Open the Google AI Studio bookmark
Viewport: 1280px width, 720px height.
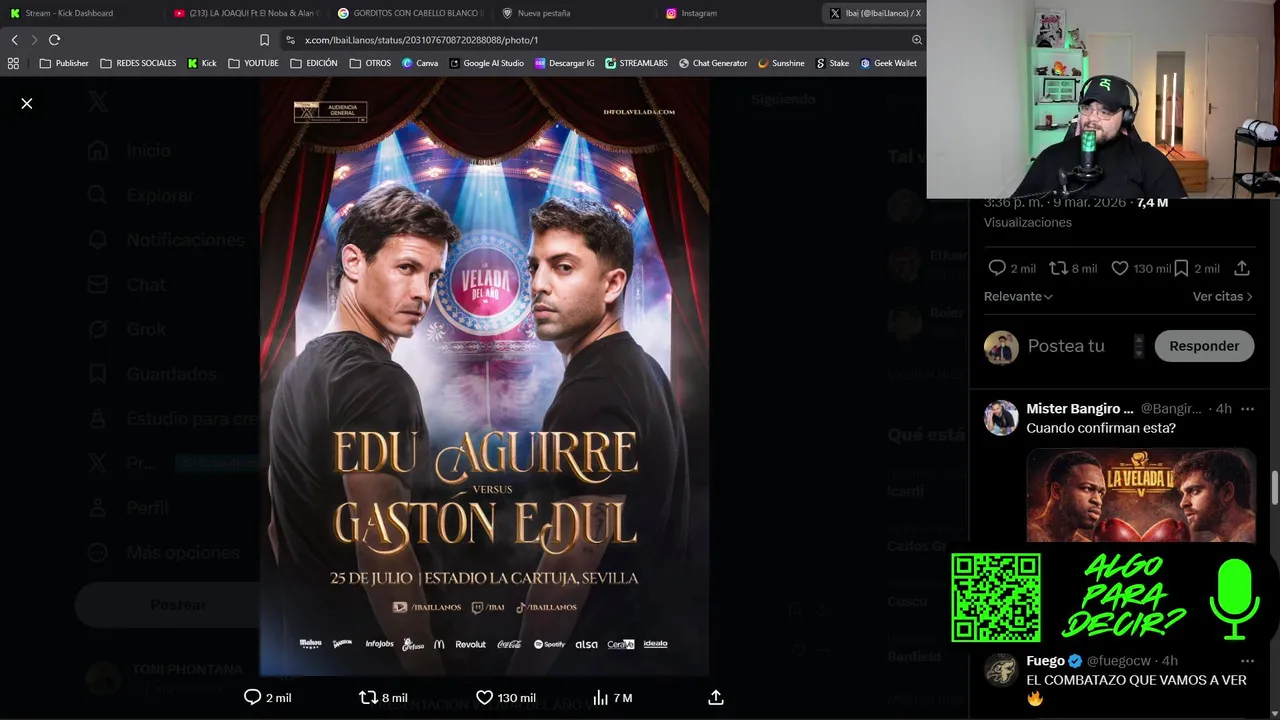487,63
